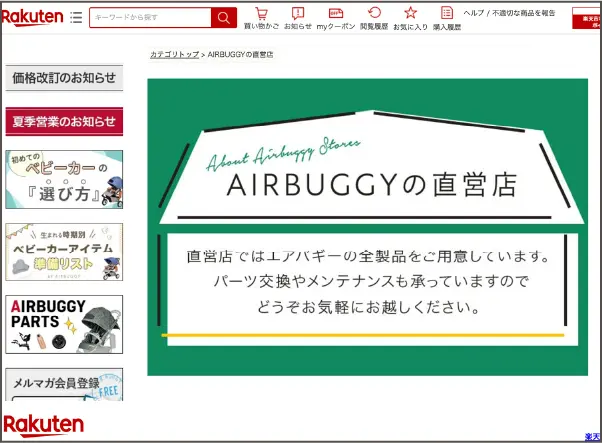The image size is (602, 443).
Task: Open notifications (お知らせ) icon
Action: pos(298,18)
